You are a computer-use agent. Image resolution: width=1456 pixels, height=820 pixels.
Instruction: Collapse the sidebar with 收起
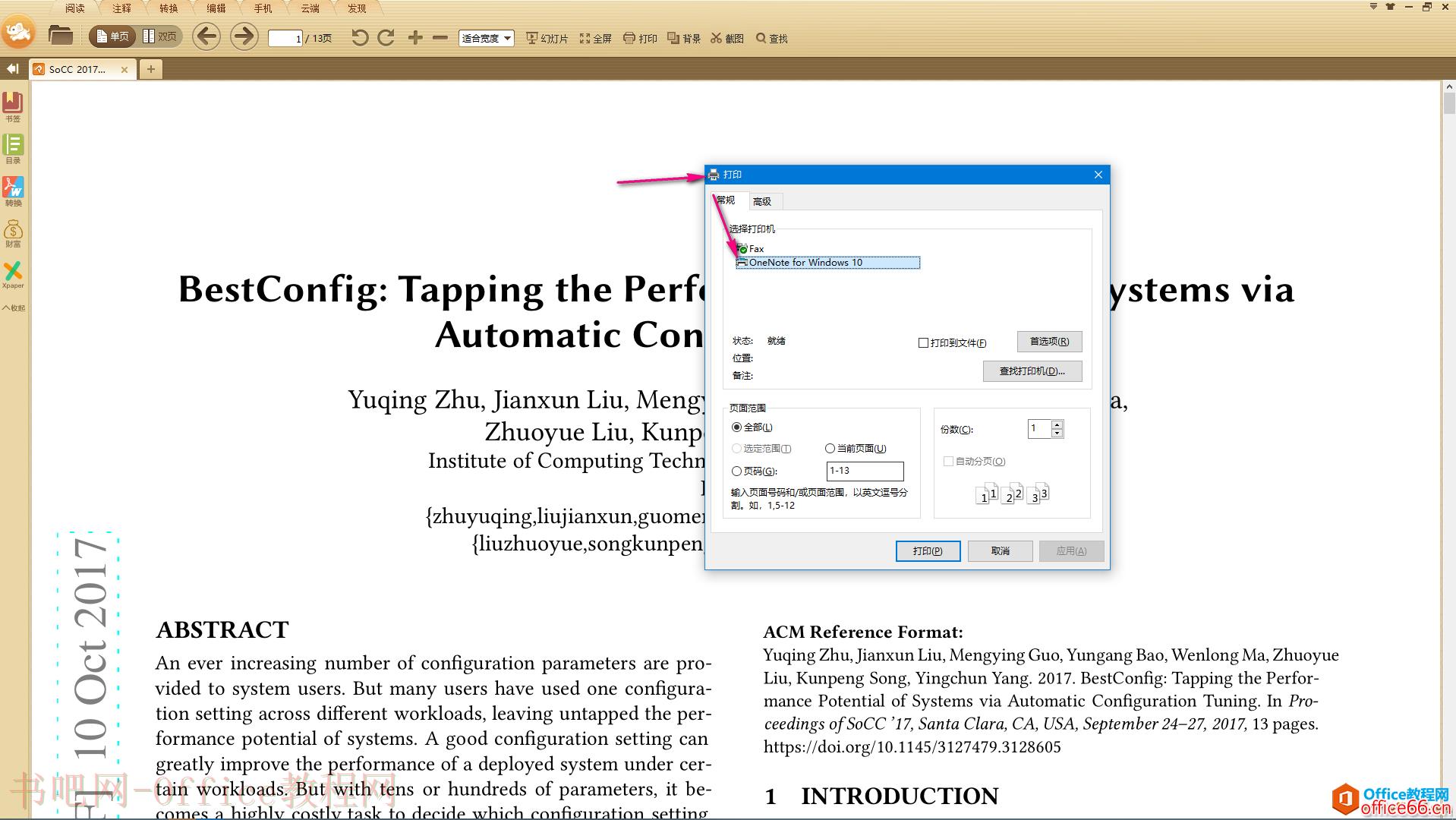13,307
